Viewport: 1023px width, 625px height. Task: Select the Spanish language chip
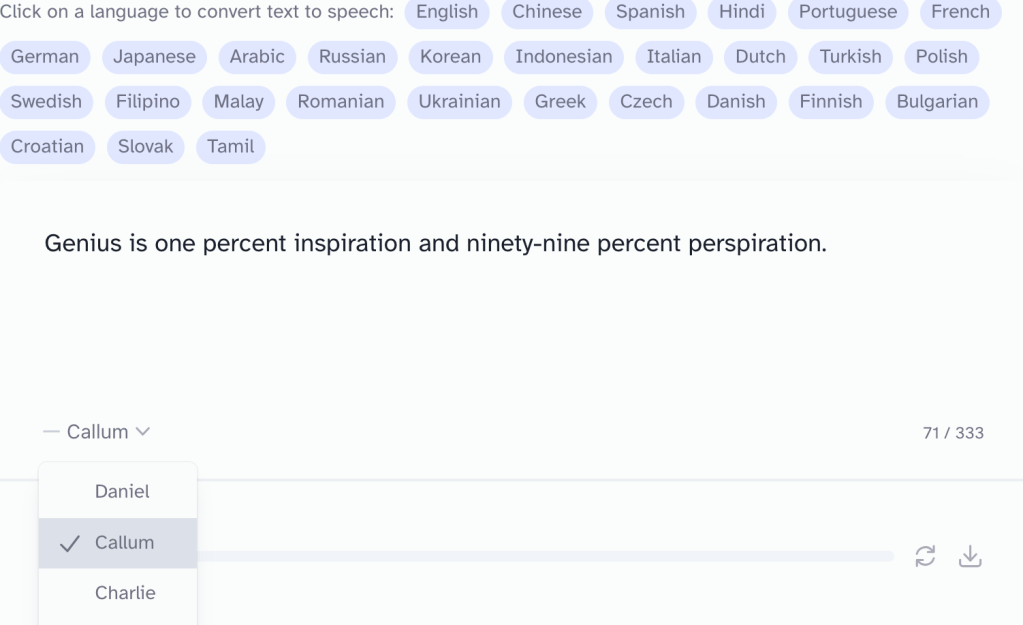pos(650,12)
